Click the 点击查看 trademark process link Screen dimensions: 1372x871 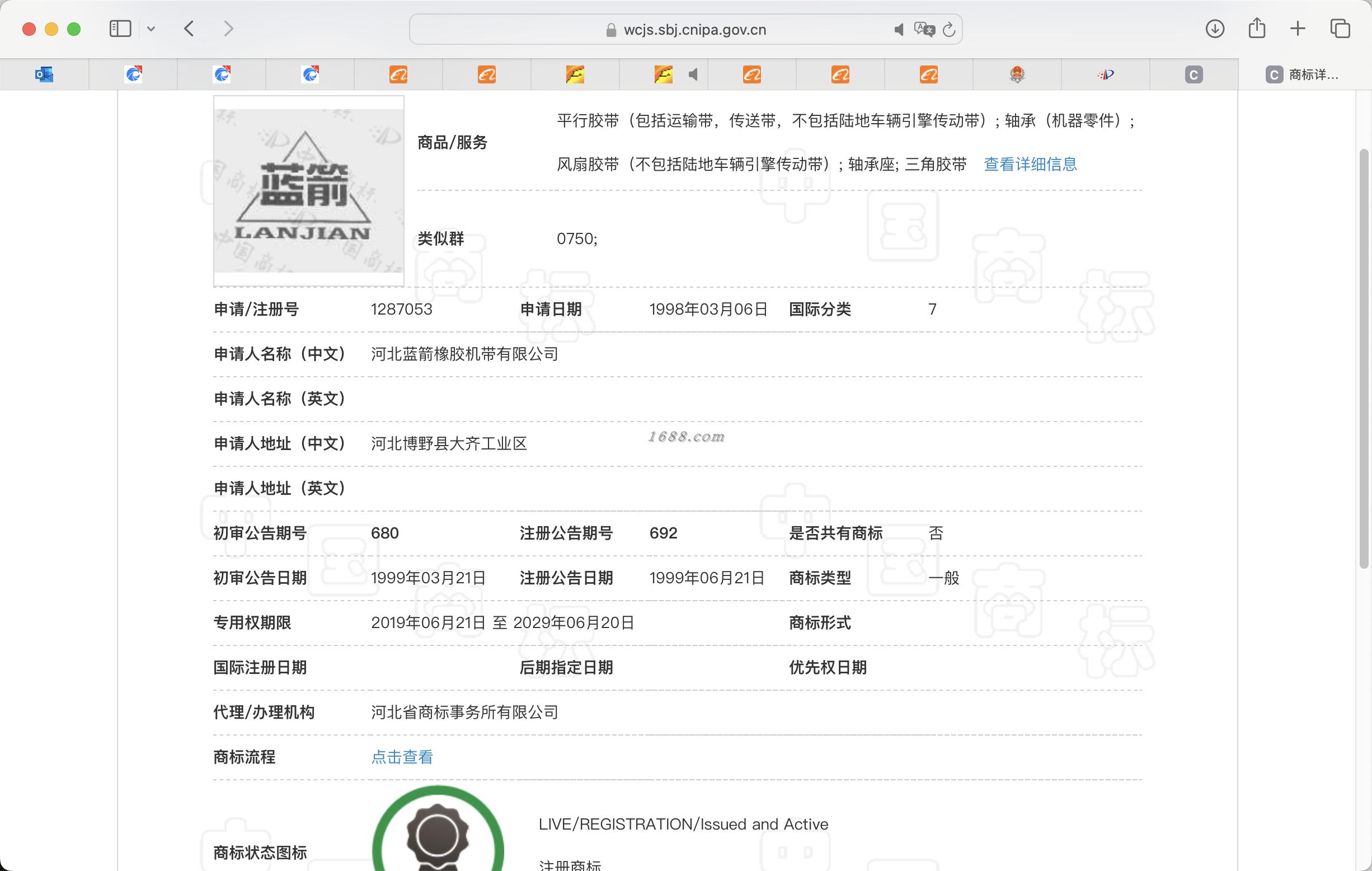[402, 757]
